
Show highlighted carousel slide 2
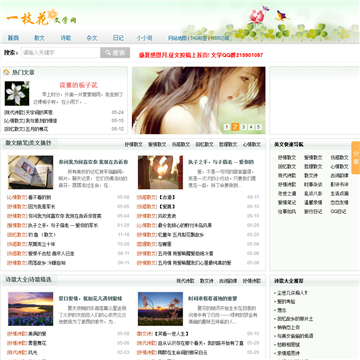235,127
